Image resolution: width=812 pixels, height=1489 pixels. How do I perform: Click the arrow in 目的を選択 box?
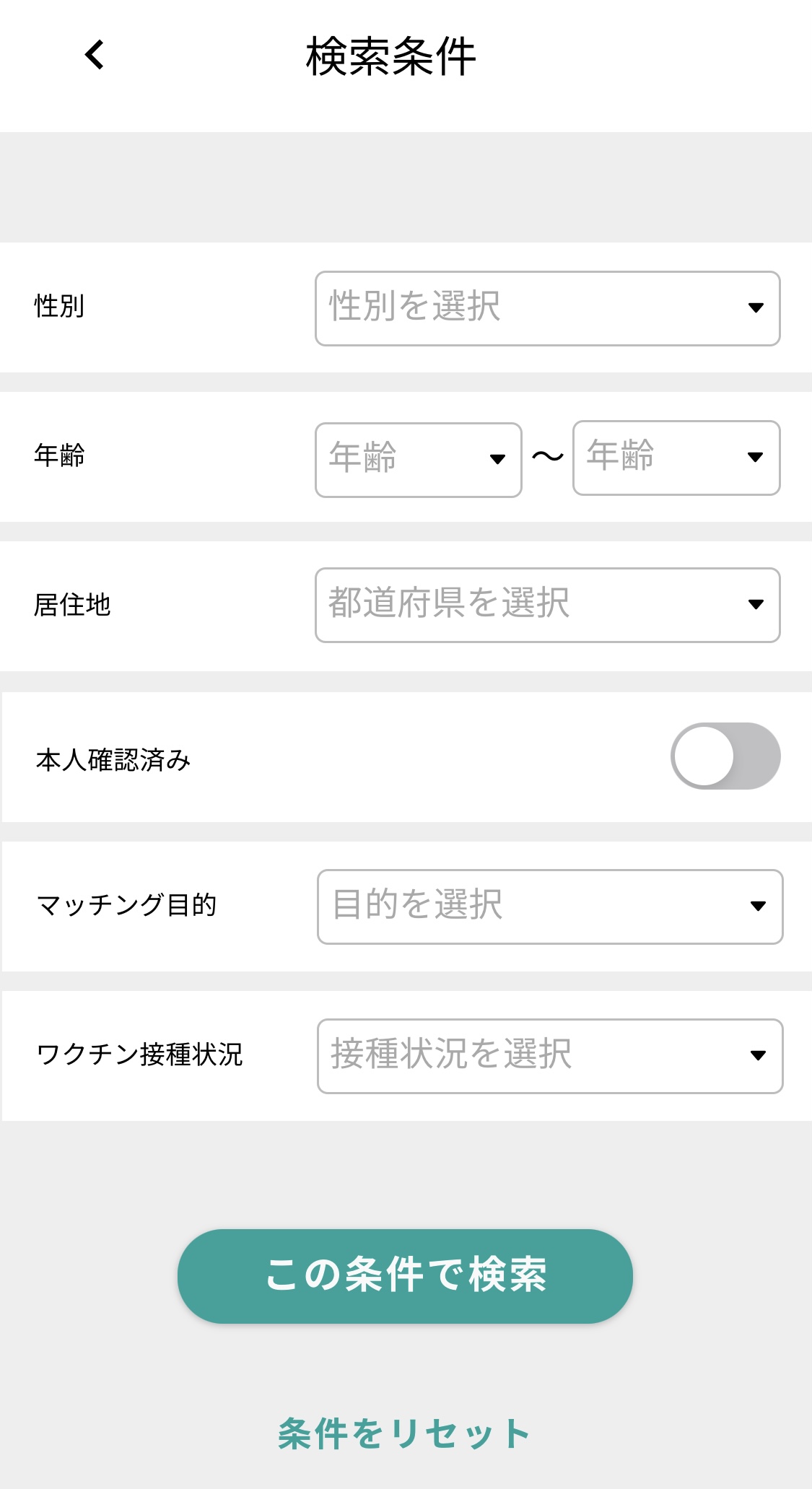[x=758, y=907]
